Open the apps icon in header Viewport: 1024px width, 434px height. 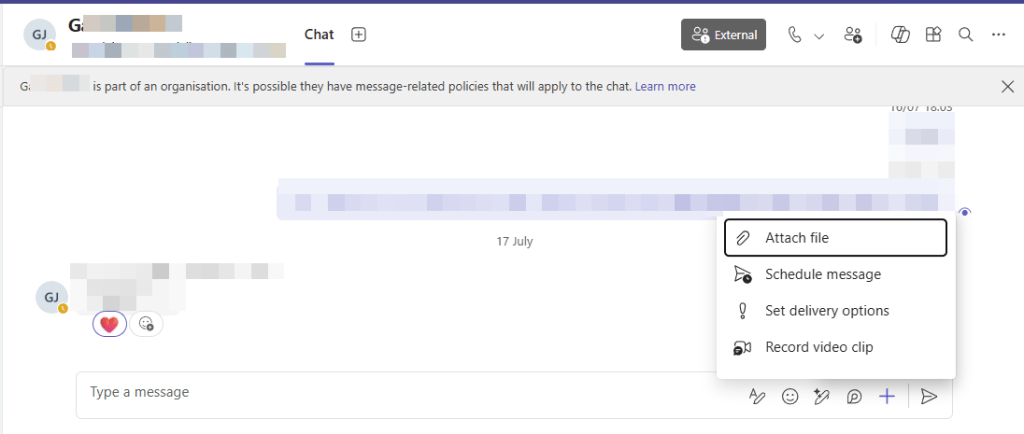[933, 35]
